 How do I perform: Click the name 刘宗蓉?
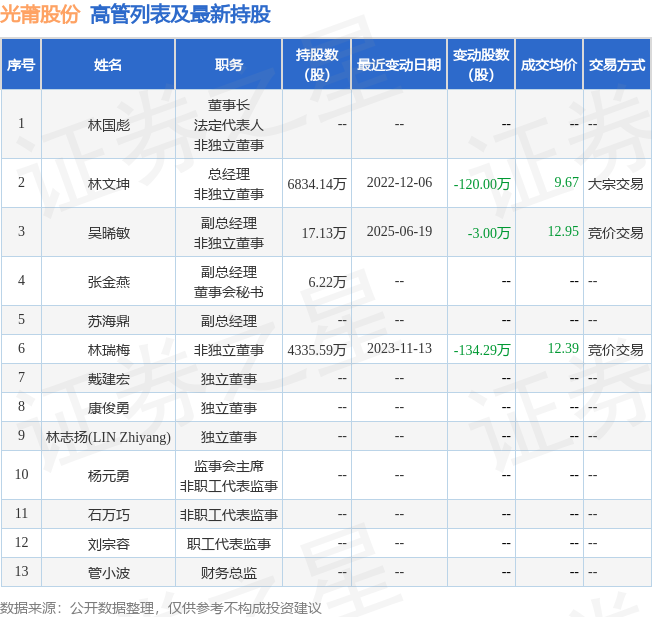[x=109, y=543]
